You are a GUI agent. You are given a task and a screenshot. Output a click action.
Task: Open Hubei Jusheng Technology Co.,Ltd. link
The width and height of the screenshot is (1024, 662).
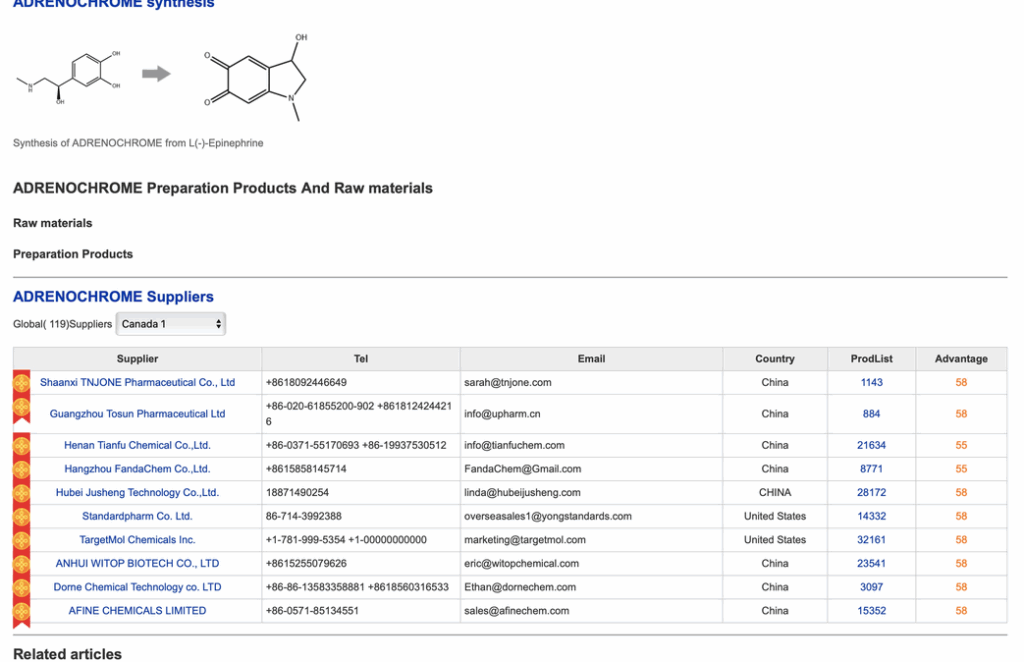click(x=137, y=492)
